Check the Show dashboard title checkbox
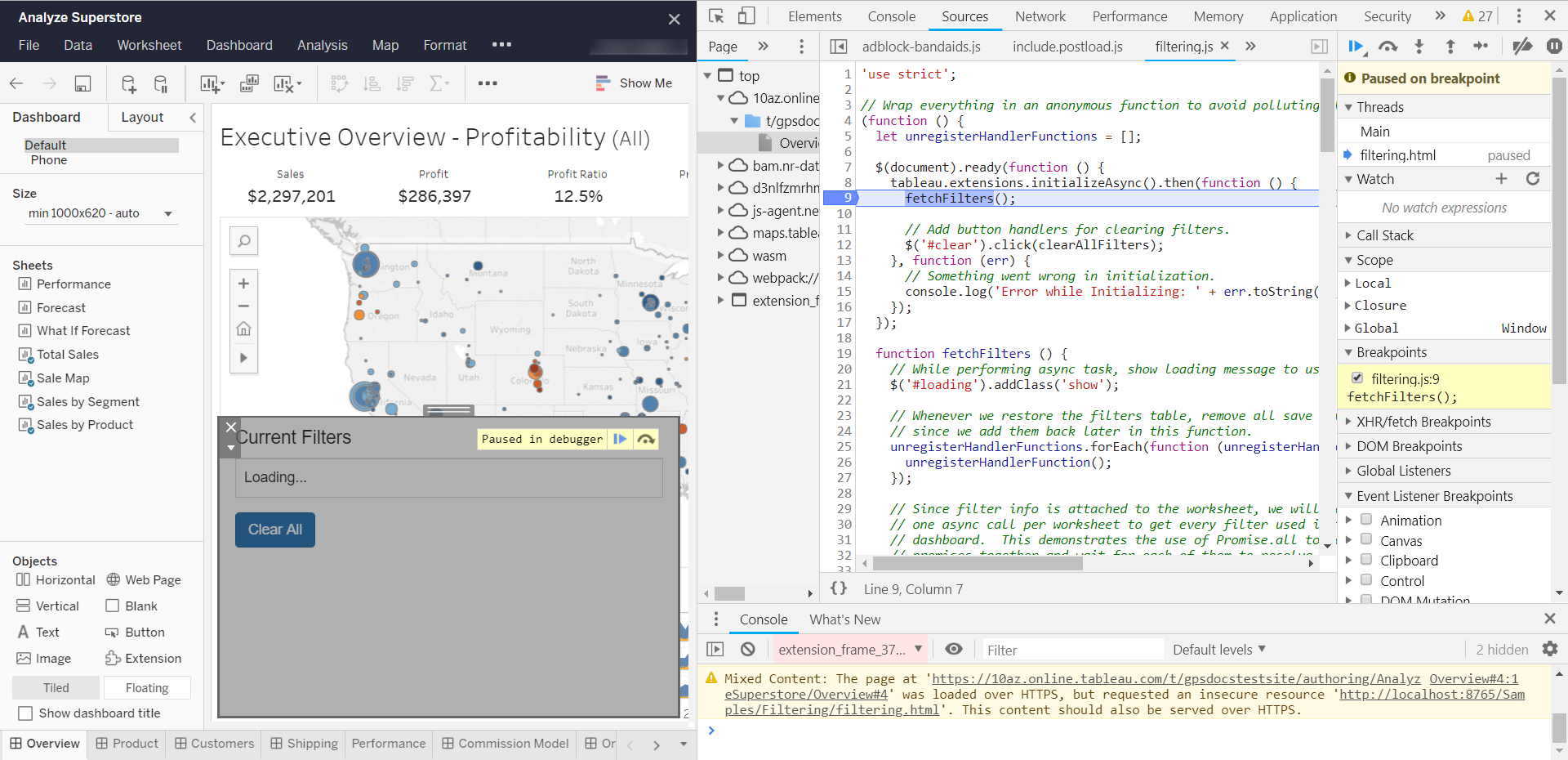The image size is (1568, 760). [26, 713]
